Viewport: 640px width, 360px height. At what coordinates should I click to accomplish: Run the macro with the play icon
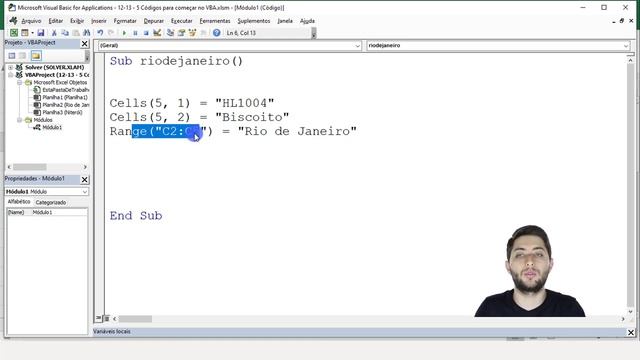(124, 33)
